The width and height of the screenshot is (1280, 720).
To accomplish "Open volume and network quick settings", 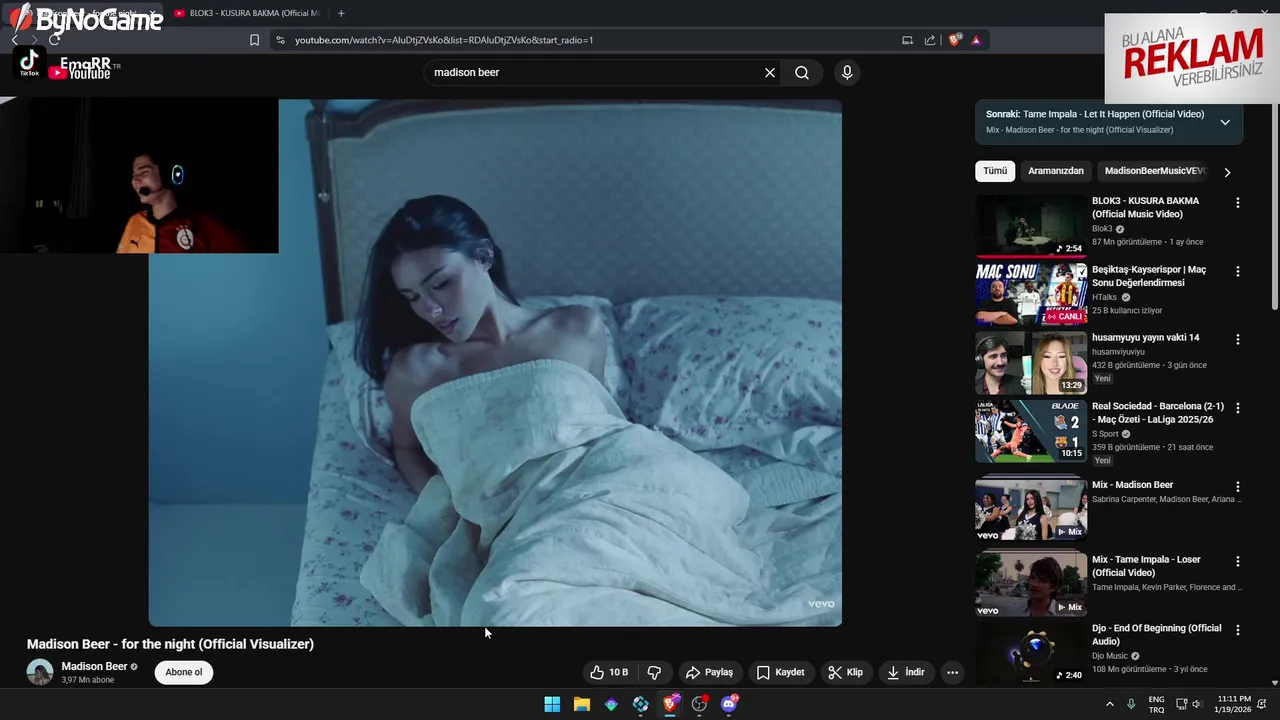I will 1190,704.
